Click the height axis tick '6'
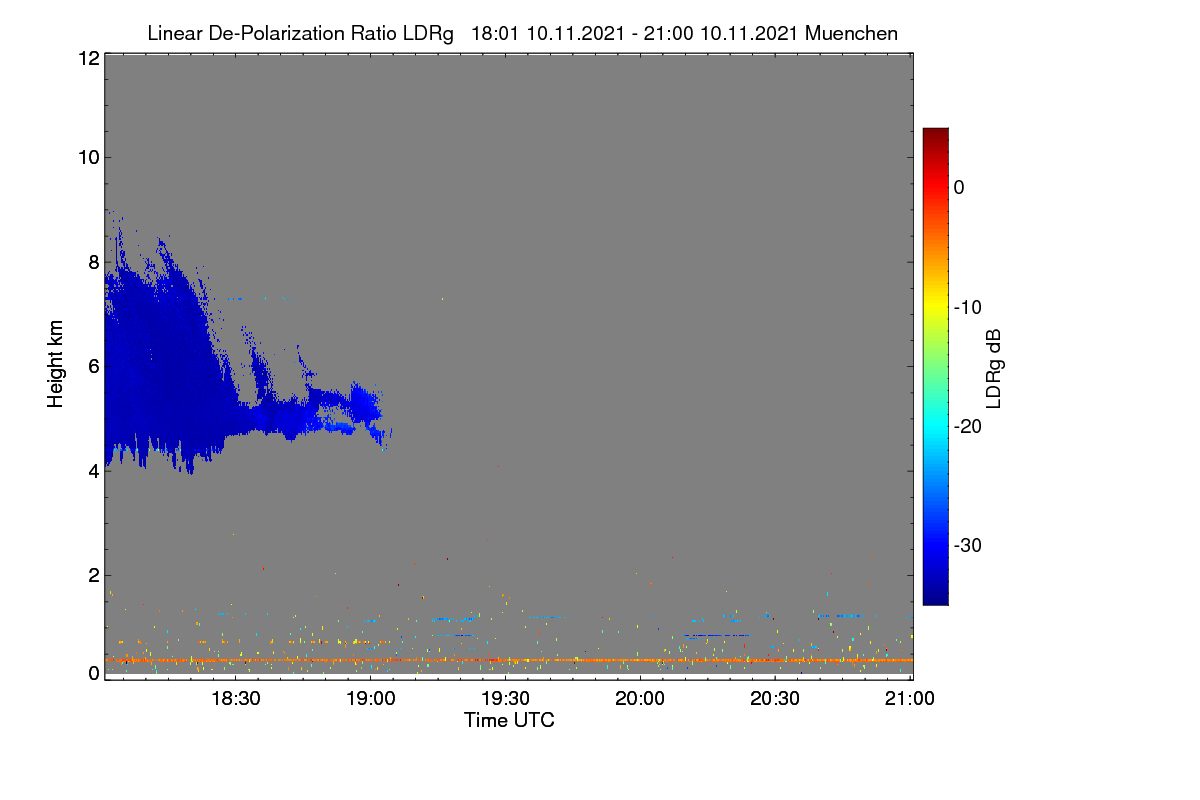The width and height of the screenshot is (1200, 800). [92, 366]
